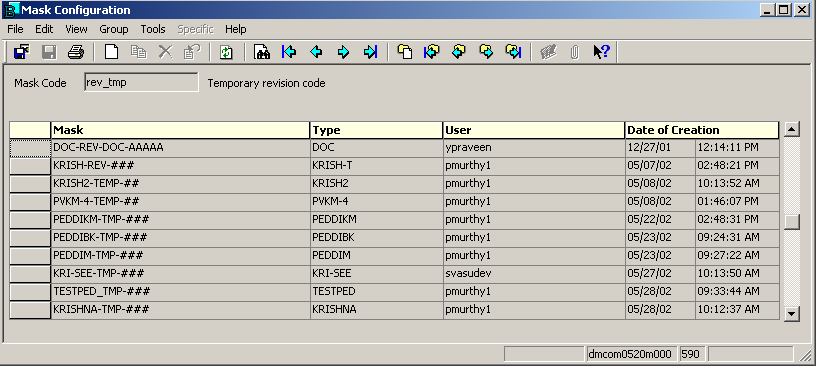Image resolution: width=816 pixels, height=366 pixels.
Task: Open the Tools menu
Action: [153, 29]
